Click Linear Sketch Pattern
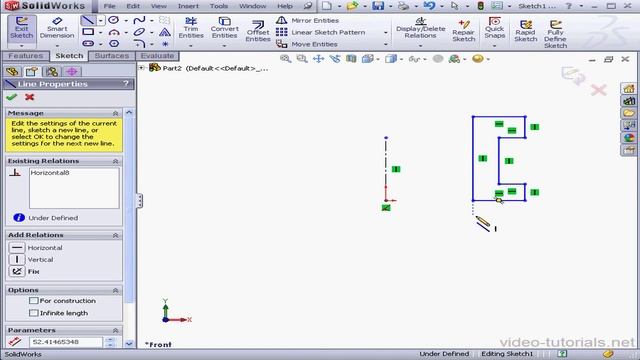Image resolution: width=640 pixels, height=360 pixels. 320,32
